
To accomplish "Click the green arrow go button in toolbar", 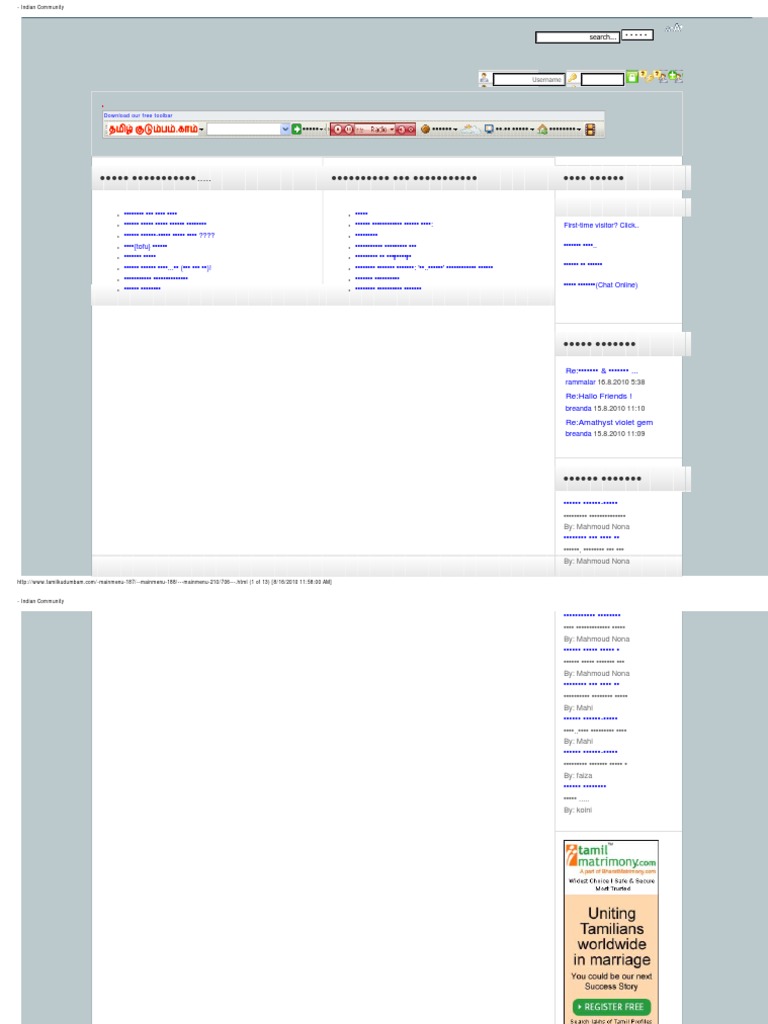I will pyautogui.click(x=296, y=129).
